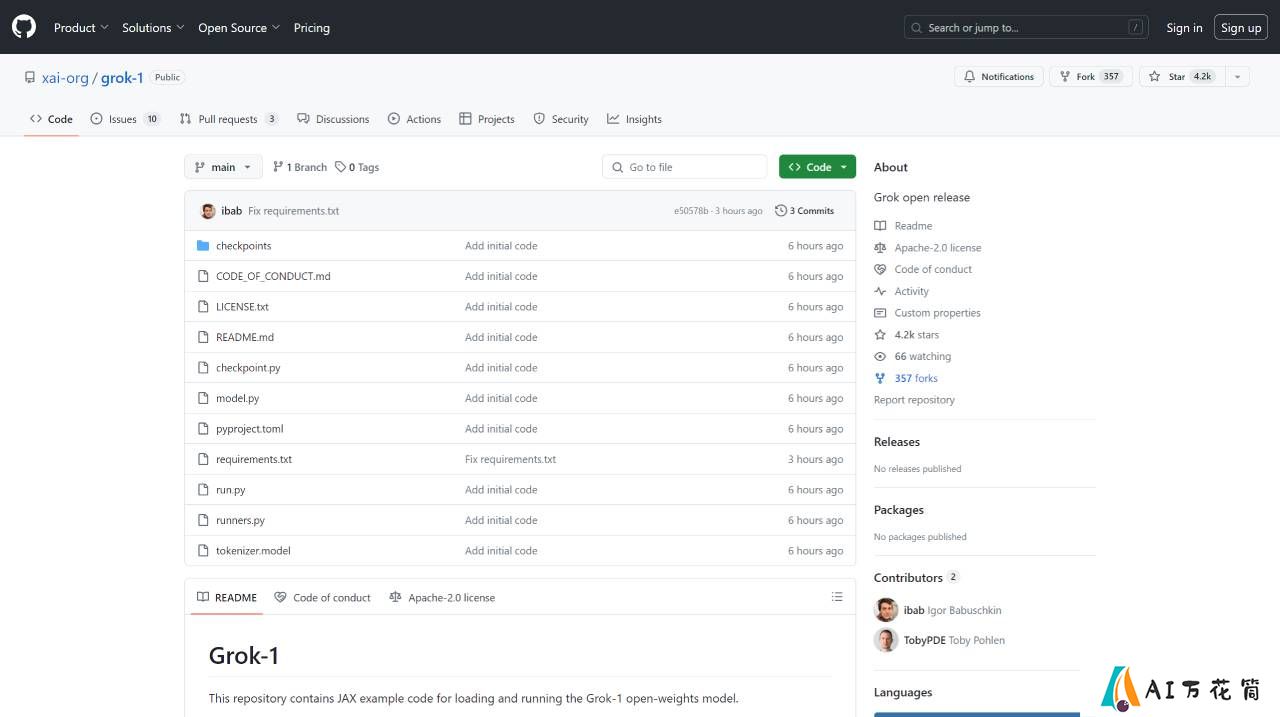The image size is (1280, 717).
Task: Click the Notifications bell button
Action: click(999, 77)
